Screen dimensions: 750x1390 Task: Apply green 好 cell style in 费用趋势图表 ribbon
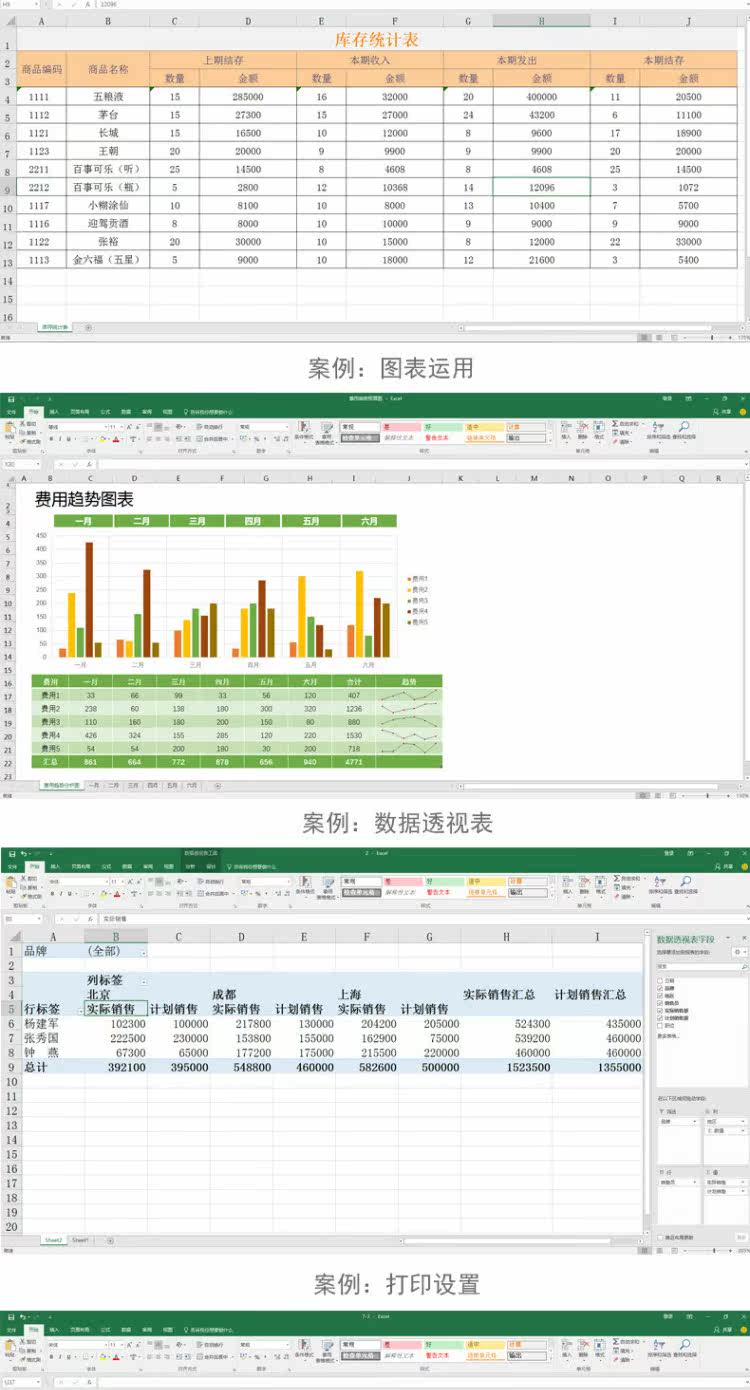[x=442, y=428]
